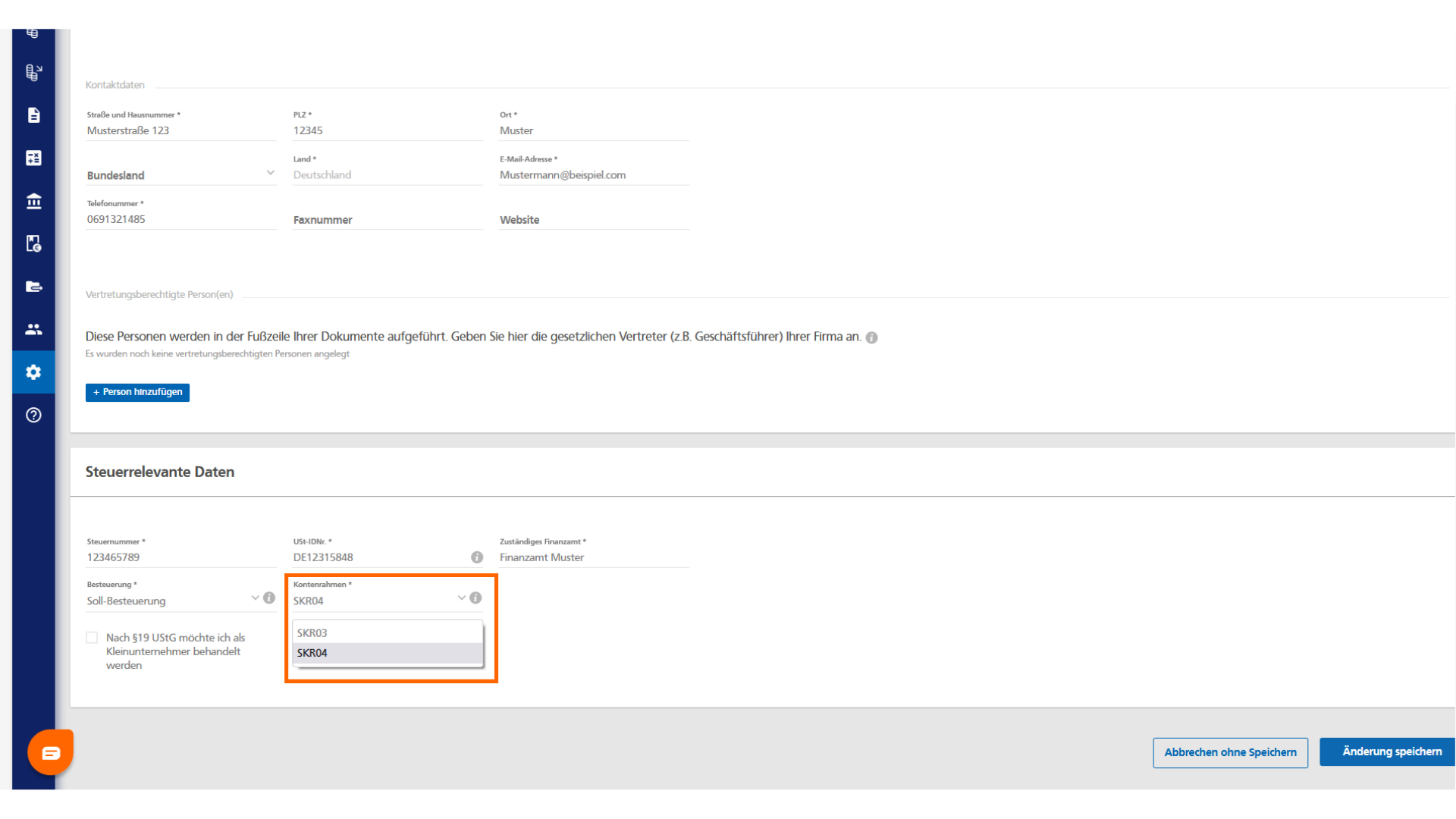This screenshot has width=1456, height=819.
Task: Open the contacts people sidebar icon
Action: 33,329
